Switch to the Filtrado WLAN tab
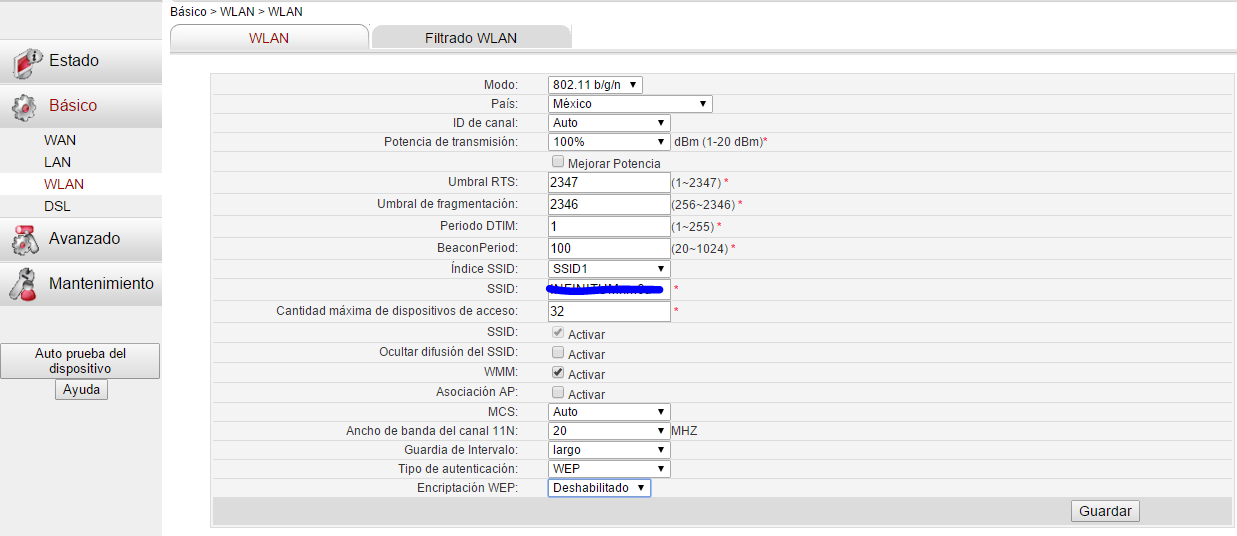This screenshot has width=1237, height=536. click(x=470, y=38)
